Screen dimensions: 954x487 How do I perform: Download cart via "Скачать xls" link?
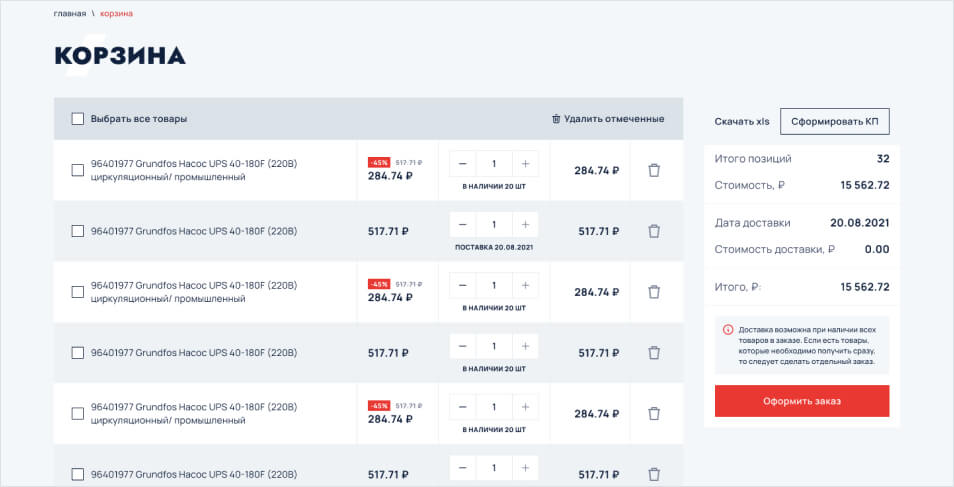[742, 122]
